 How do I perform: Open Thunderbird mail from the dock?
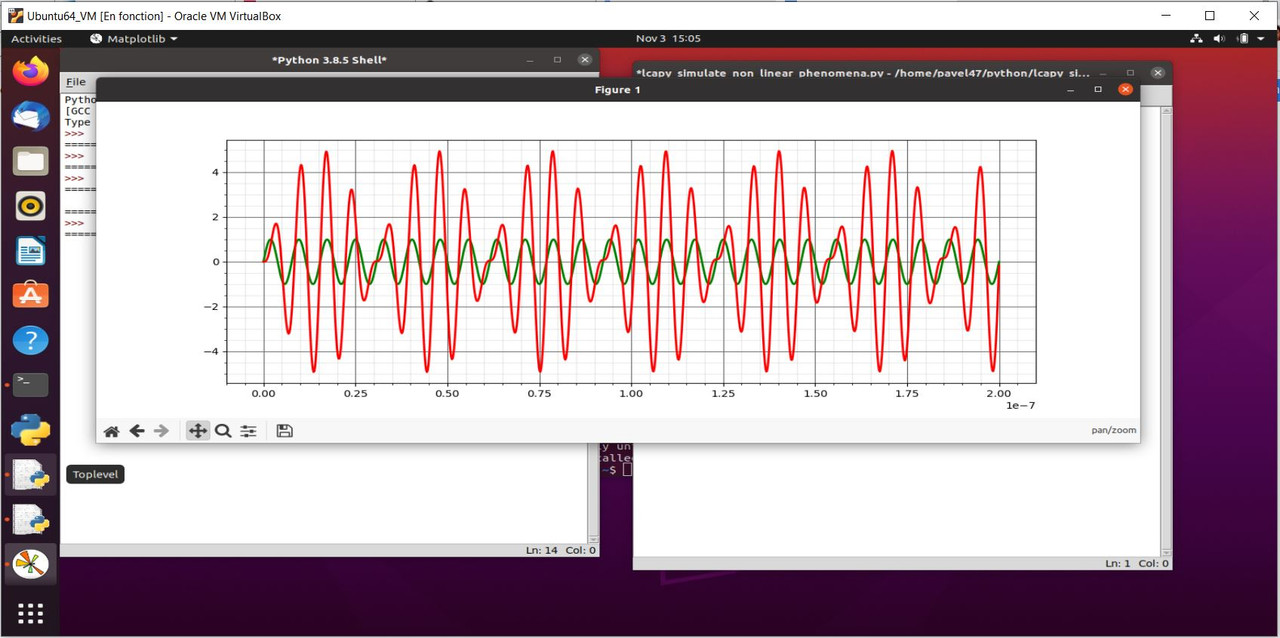coord(30,116)
